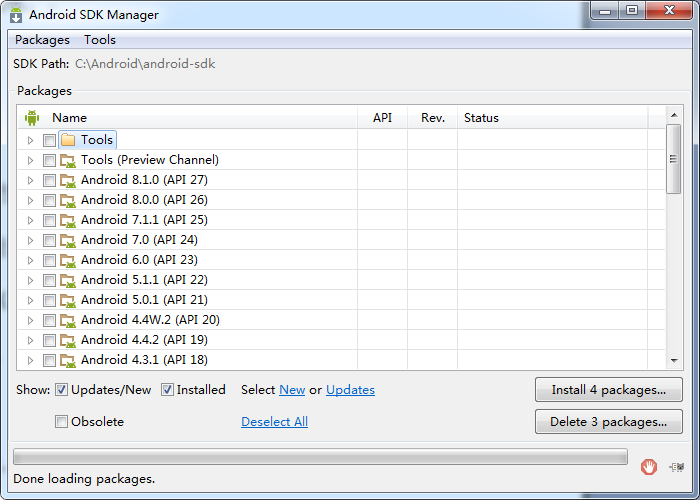
Task: Click the Tools (Preview Channel) package icon
Action: pos(68,160)
